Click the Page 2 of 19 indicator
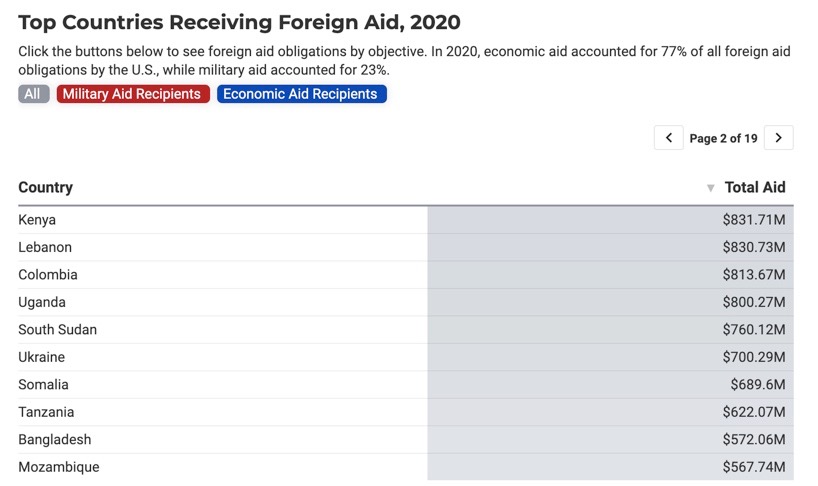Image resolution: width=818 pixels, height=486 pixels. (x=723, y=138)
